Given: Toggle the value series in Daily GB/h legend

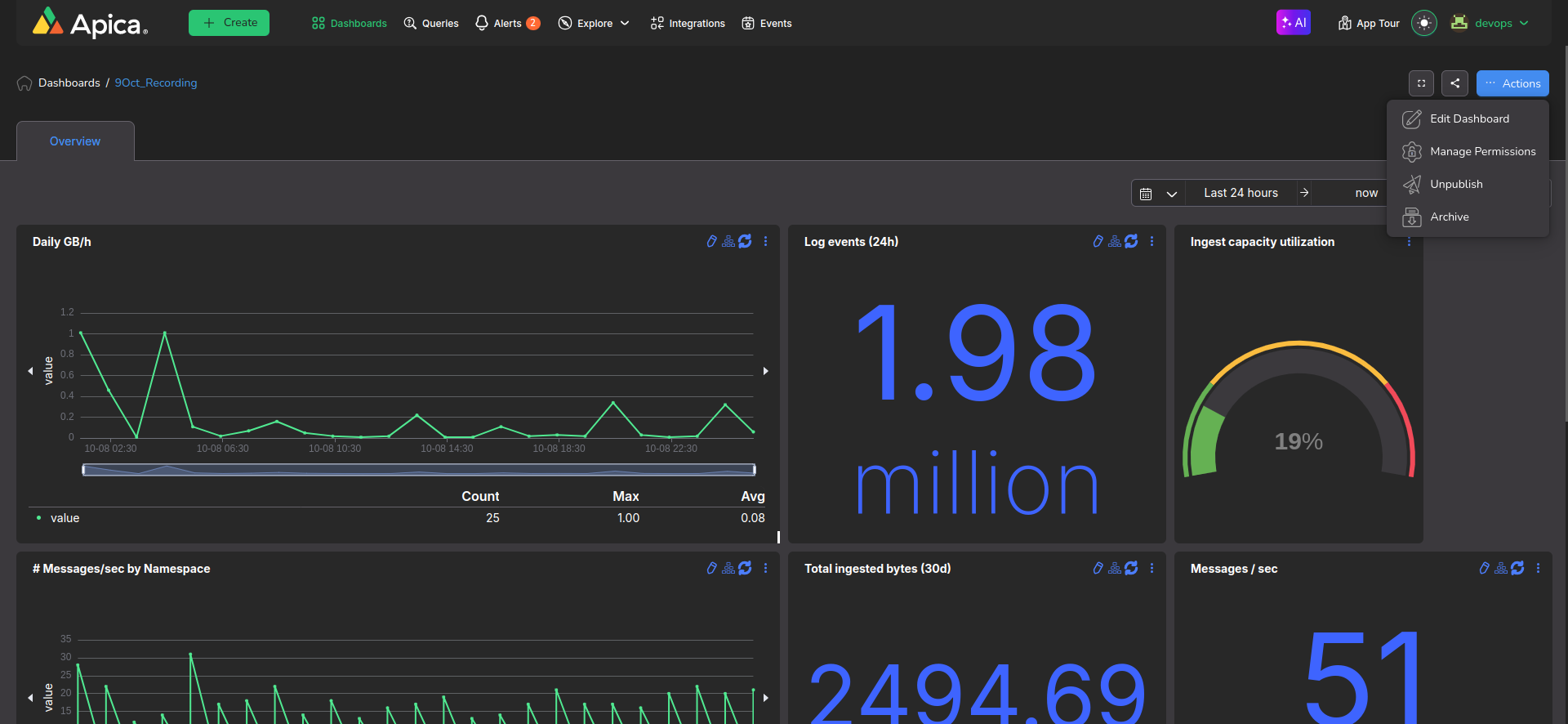Looking at the screenshot, I should (x=65, y=518).
